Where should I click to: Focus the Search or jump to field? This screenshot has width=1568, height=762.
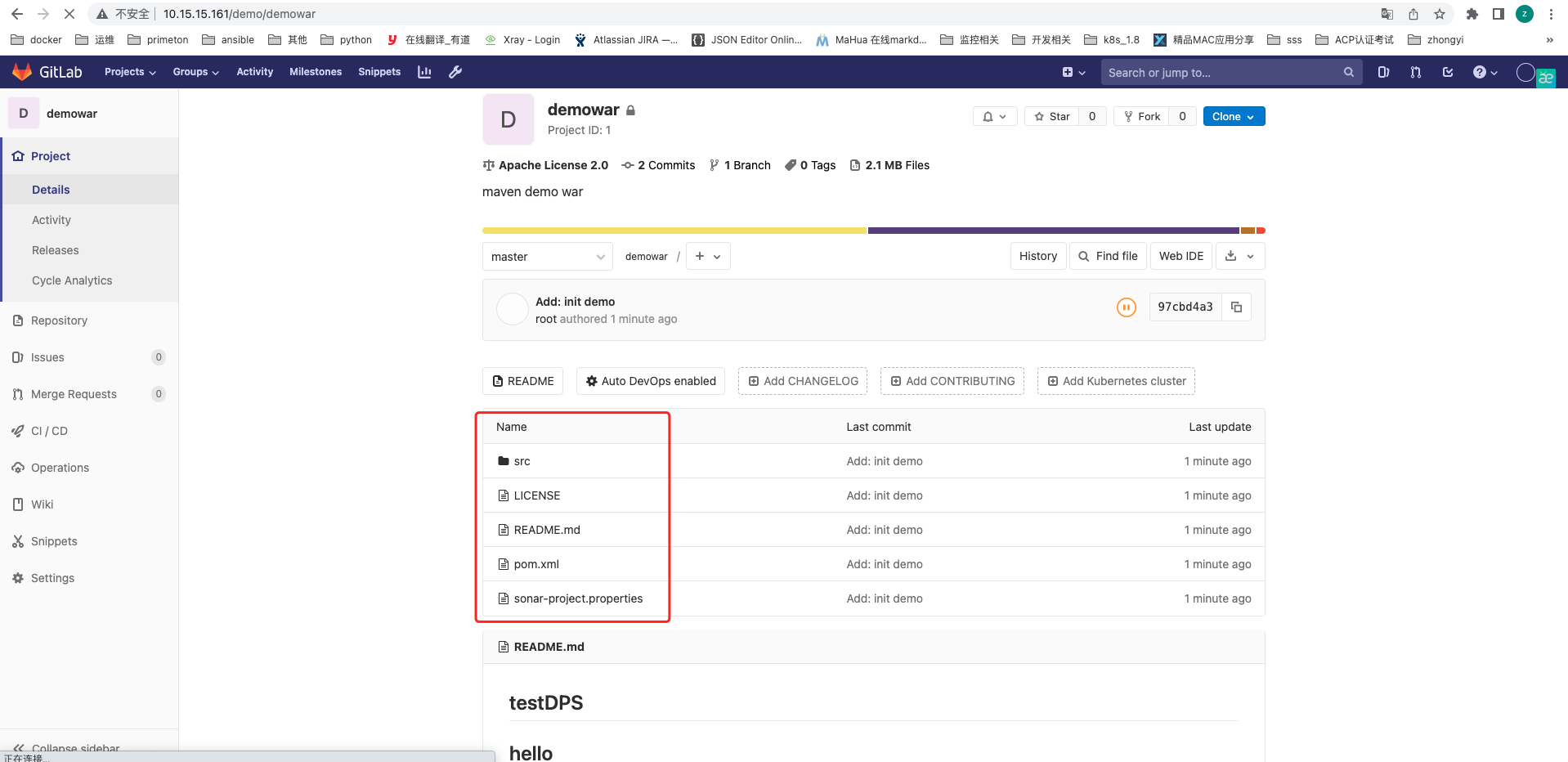1223,73
